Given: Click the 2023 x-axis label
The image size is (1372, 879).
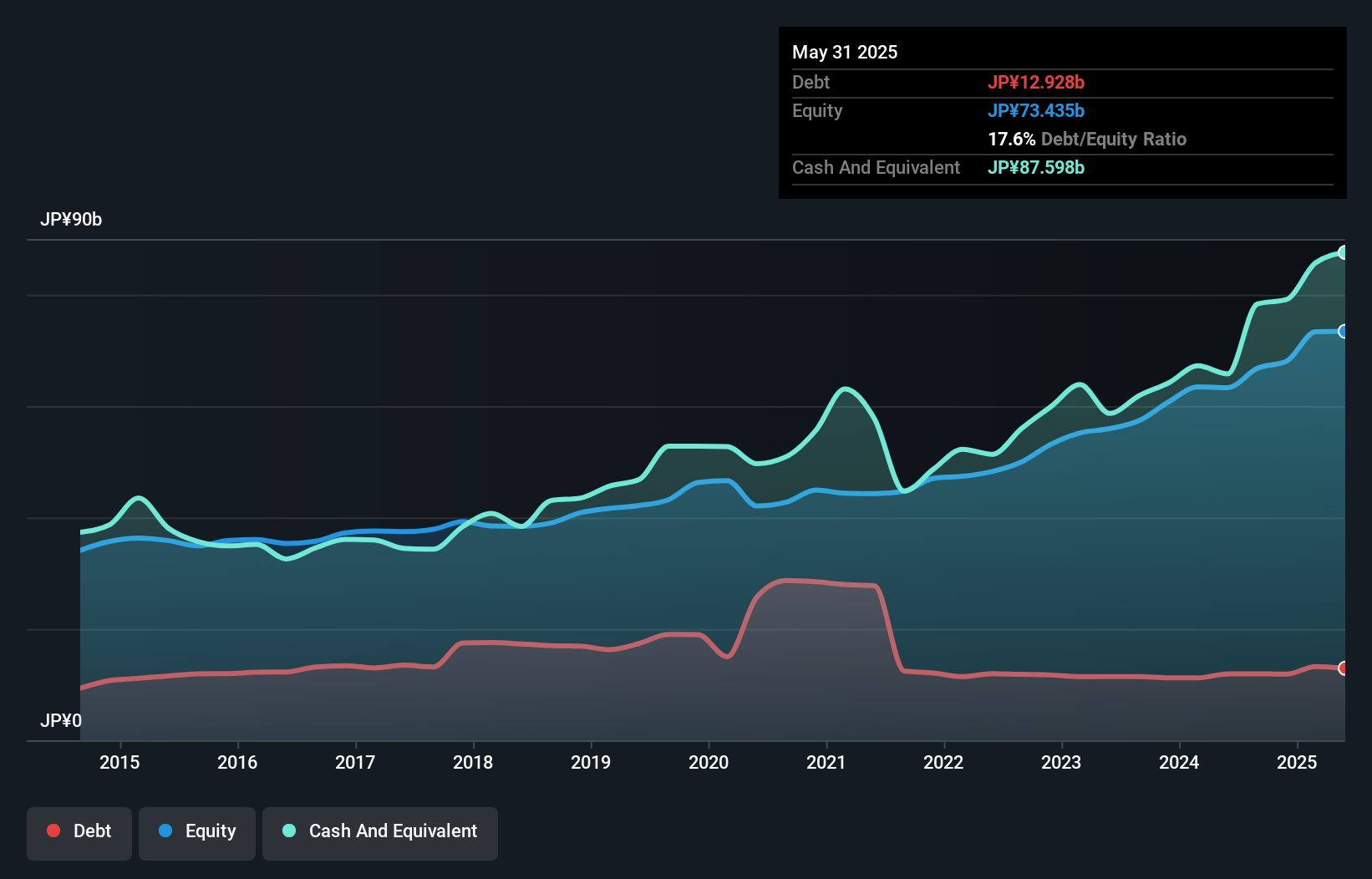Looking at the screenshot, I should [x=1061, y=762].
